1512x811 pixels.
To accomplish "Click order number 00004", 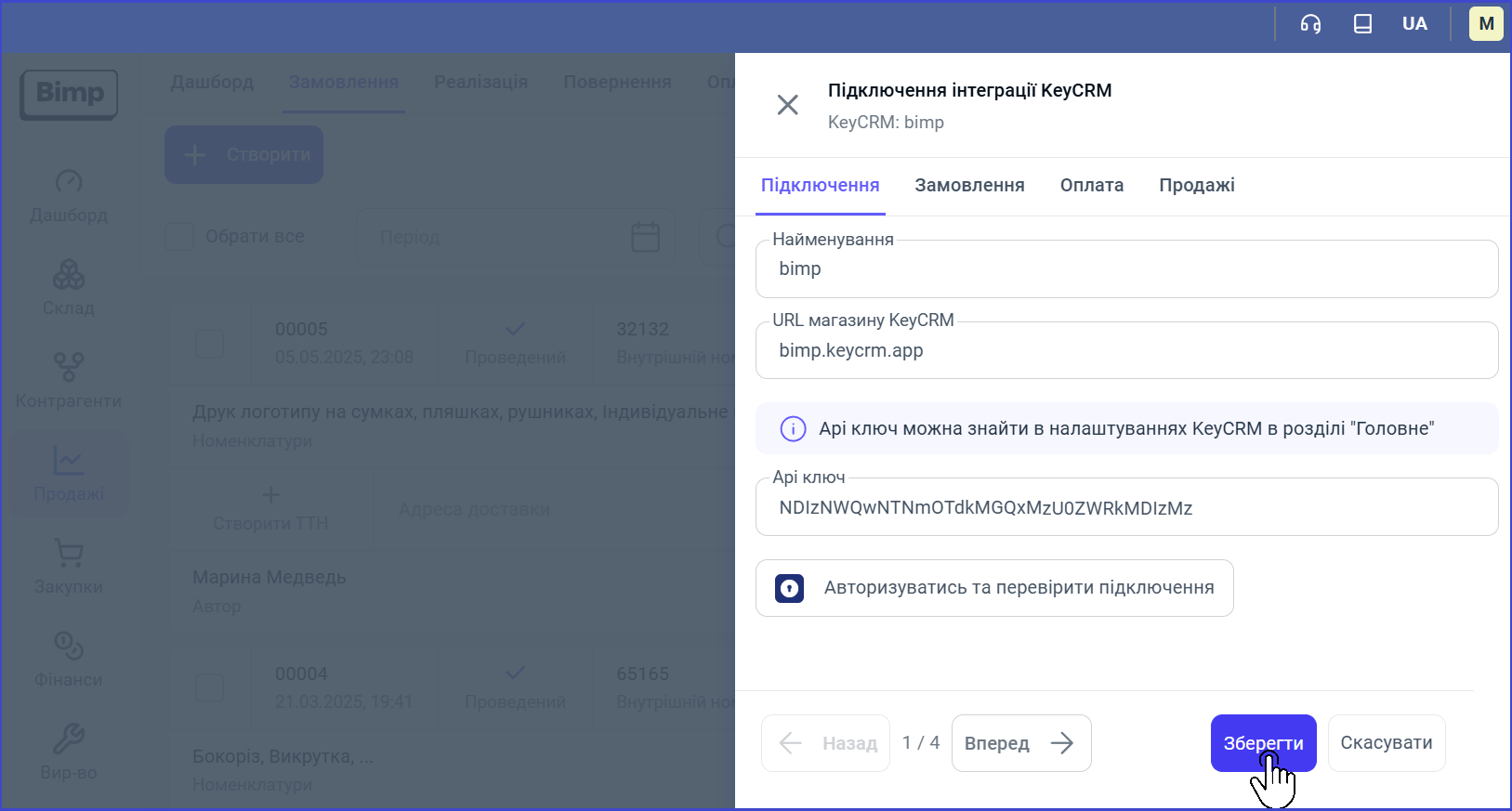I will click(301, 674).
